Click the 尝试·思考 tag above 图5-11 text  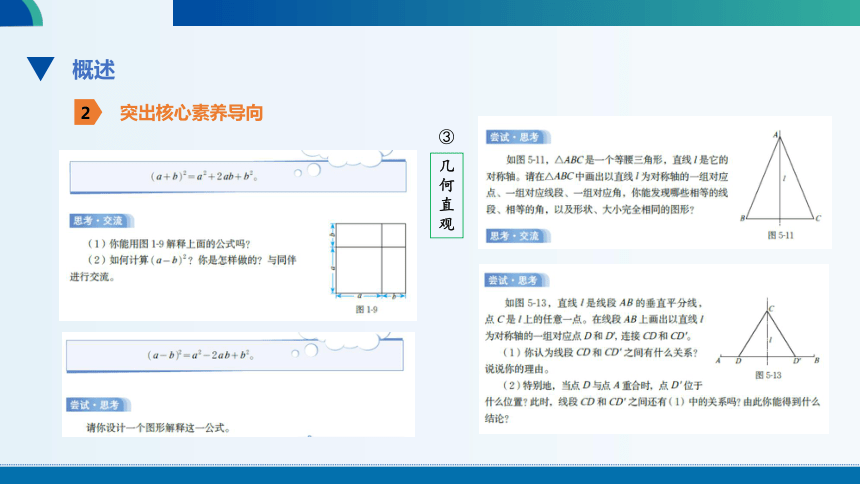pos(518,137)
